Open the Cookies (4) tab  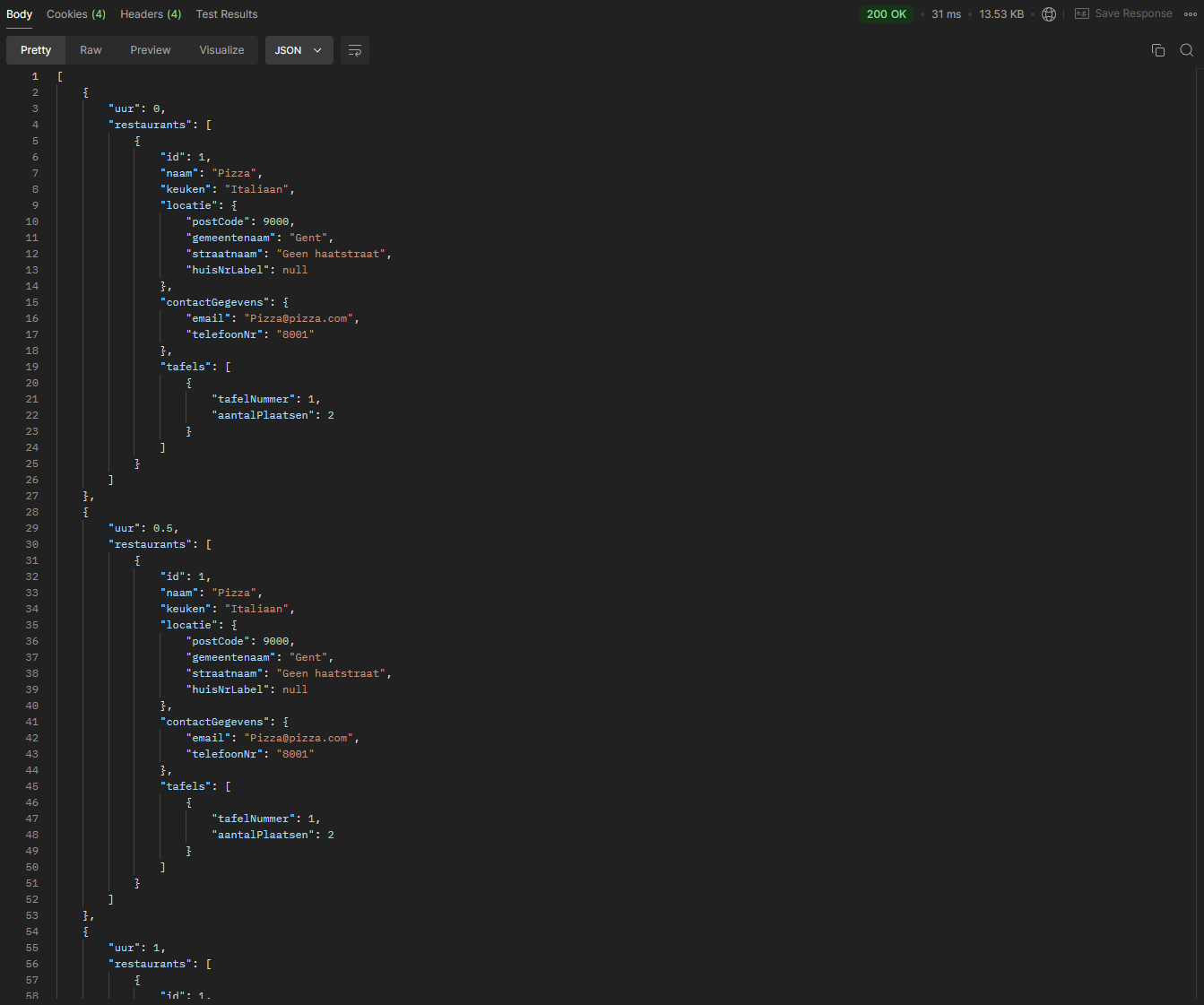pos(76,14)
